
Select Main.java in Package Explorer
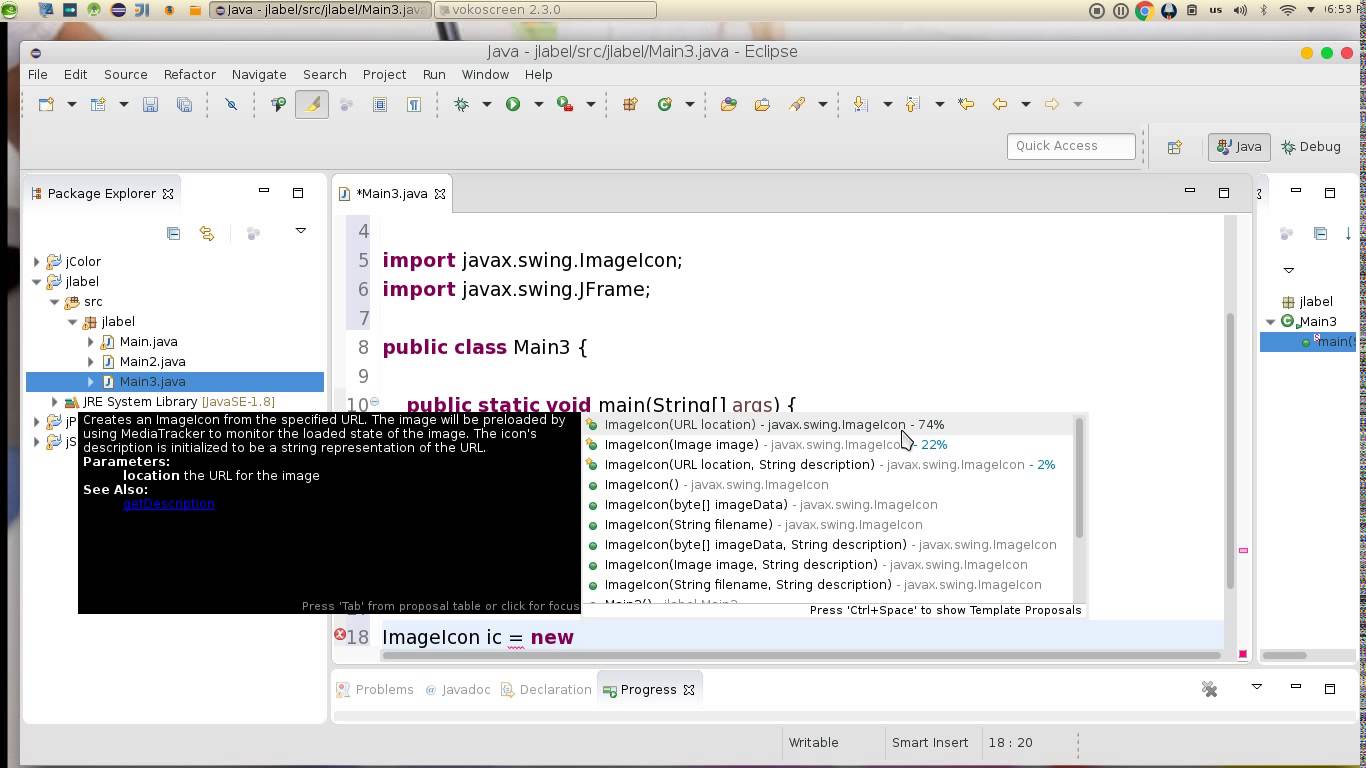coord(148,342)
